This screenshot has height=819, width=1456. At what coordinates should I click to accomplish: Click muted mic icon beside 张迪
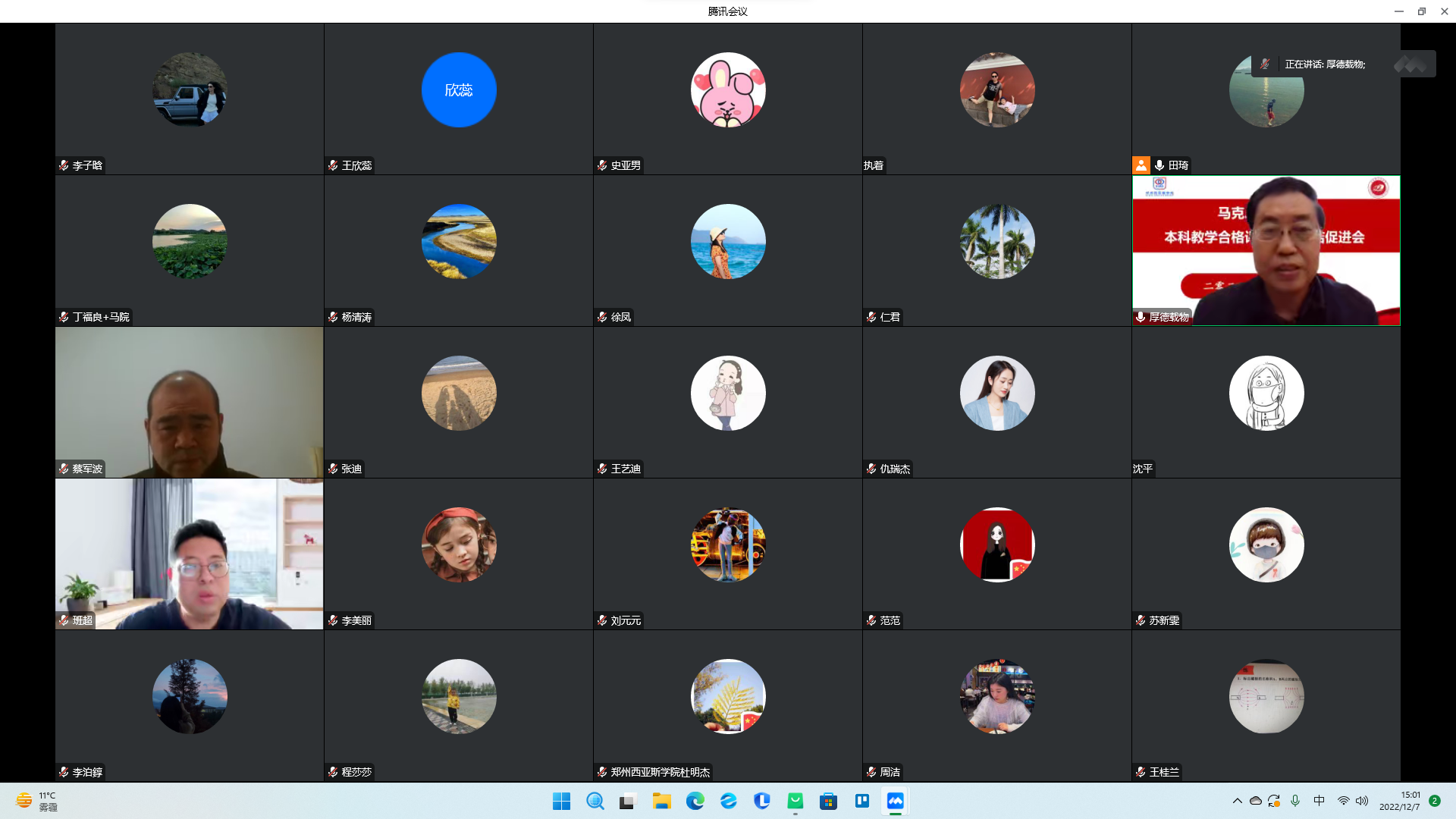point(333,469)
